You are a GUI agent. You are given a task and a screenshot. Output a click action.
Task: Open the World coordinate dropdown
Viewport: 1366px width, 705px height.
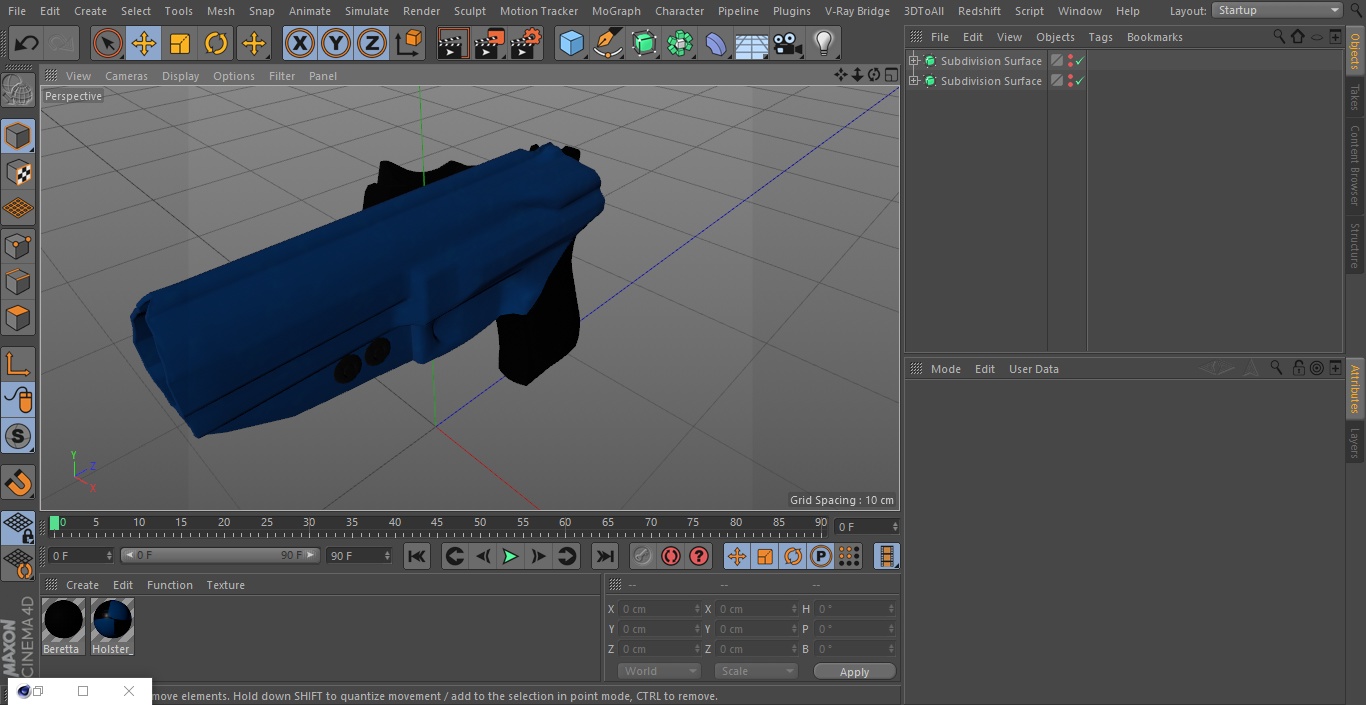pyautogui.click(x=659, y=671)
